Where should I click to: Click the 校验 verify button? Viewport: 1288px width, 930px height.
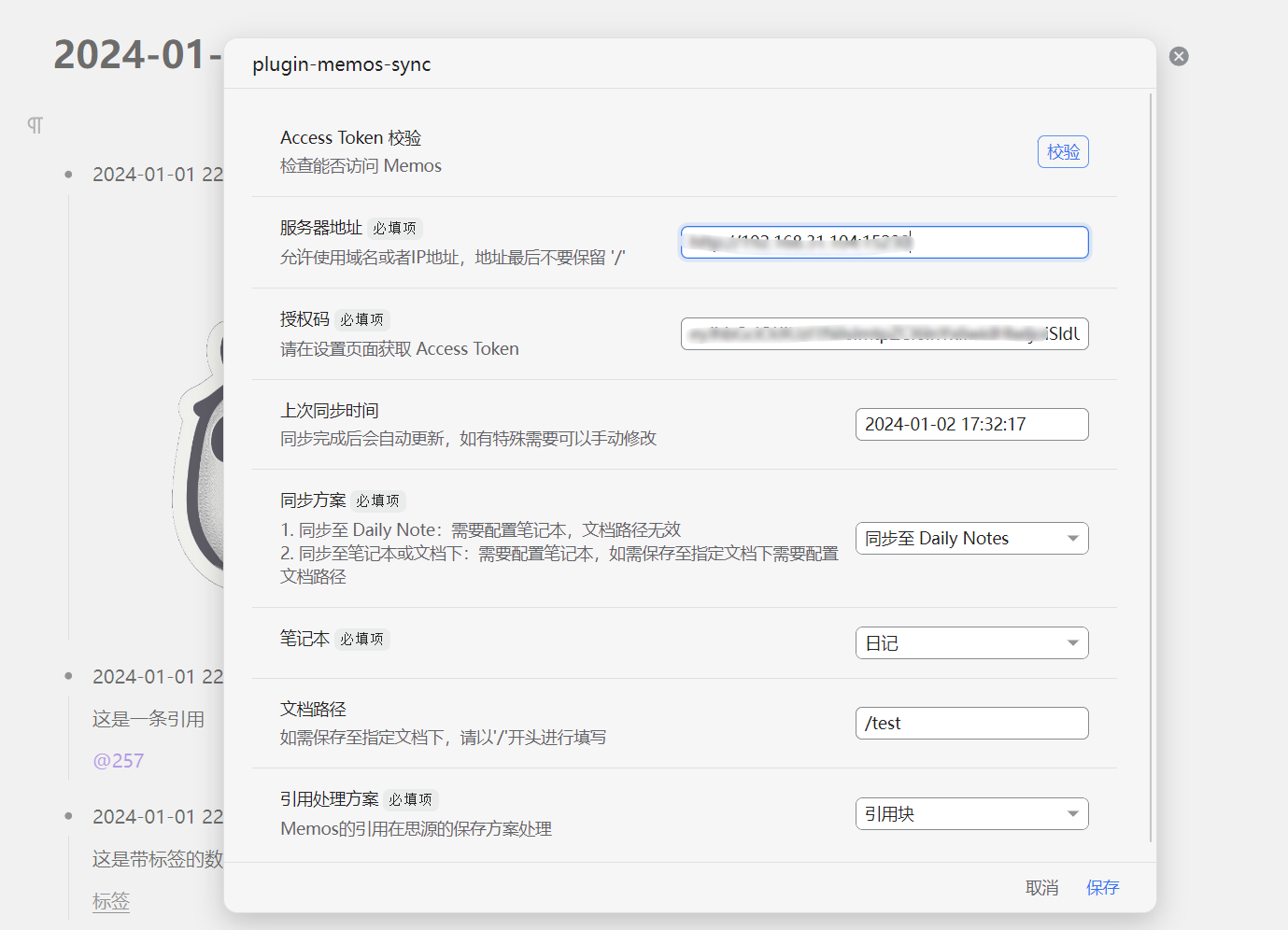[1063, 152]
